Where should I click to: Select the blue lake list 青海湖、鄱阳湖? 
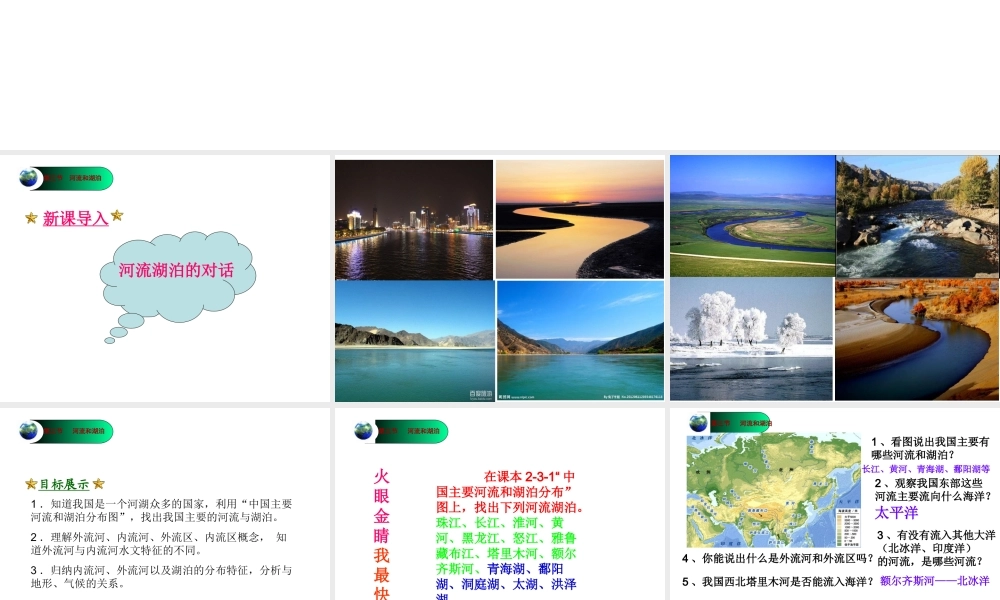coord(506,581)
